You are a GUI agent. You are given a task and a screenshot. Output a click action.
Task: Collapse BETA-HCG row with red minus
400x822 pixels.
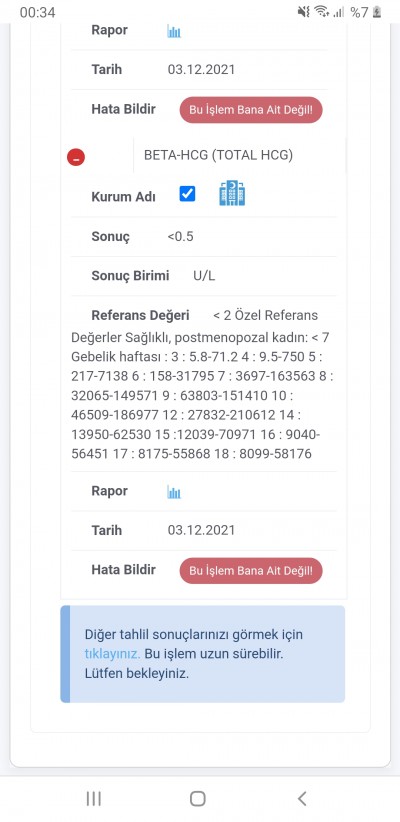click(x=76, y=157)
